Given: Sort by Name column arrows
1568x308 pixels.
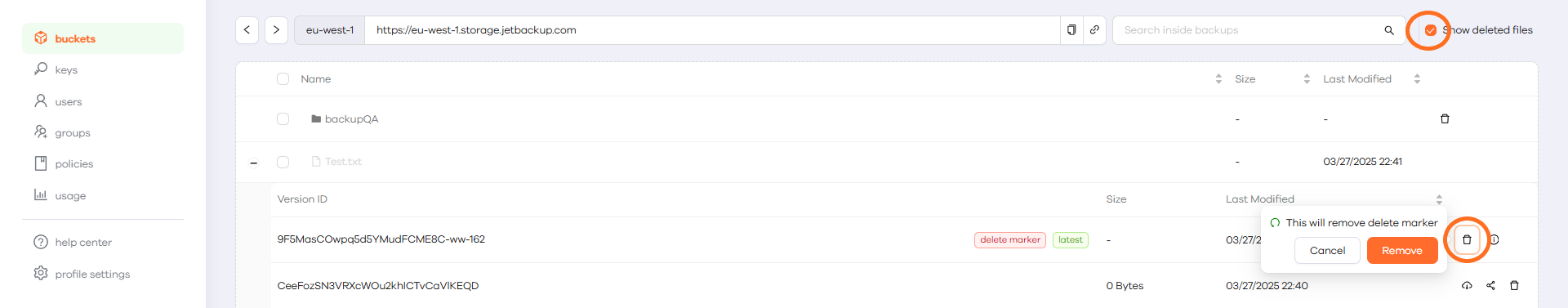Looking at the screenshot, I should tap(1218, 79).
